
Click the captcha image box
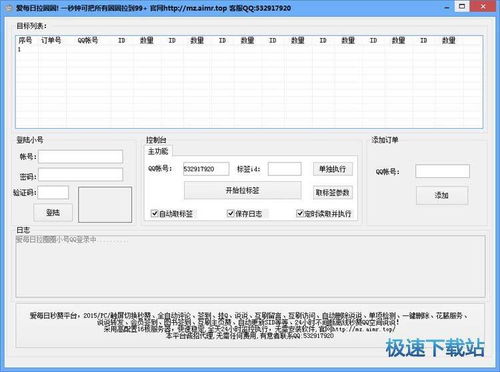tap(105, 204)
